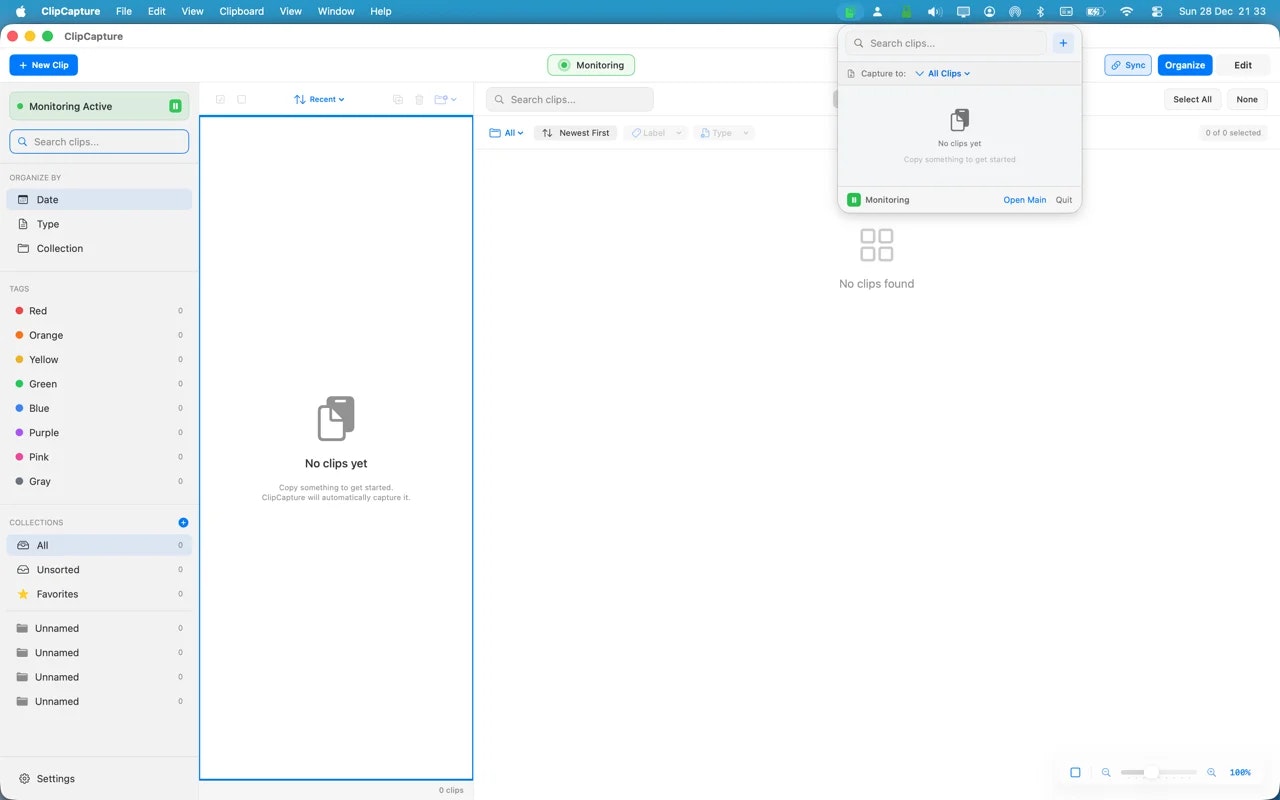Open the Date organization view
Screen dimensions: 1280x800
pyautogui.click(x=48, y=199)
